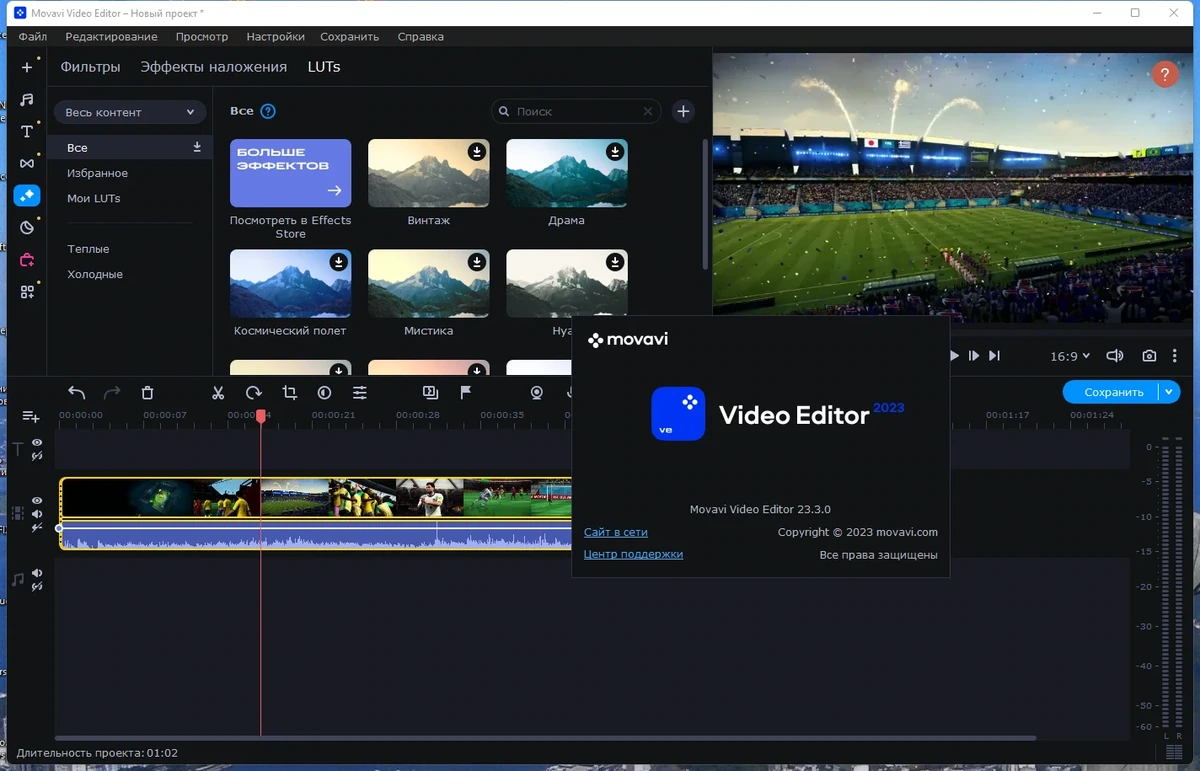Image resolution: width=1200 pixels, height=771 pixels.
Task: Switch to the Эффекты наложения tab
Action: (213, 67)
